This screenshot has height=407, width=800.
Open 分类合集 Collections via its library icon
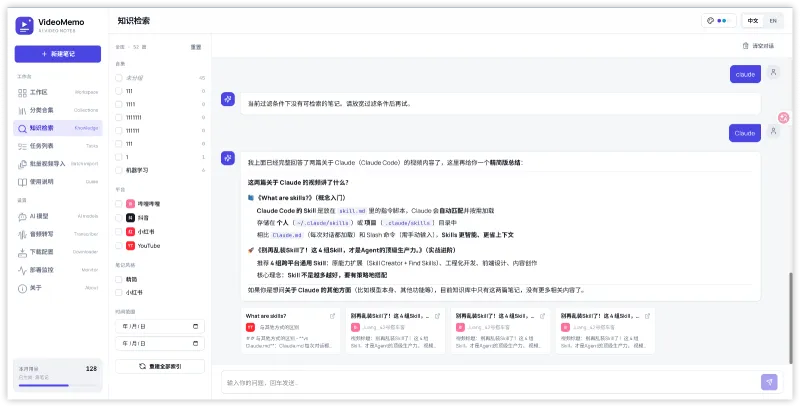(22, 111)
